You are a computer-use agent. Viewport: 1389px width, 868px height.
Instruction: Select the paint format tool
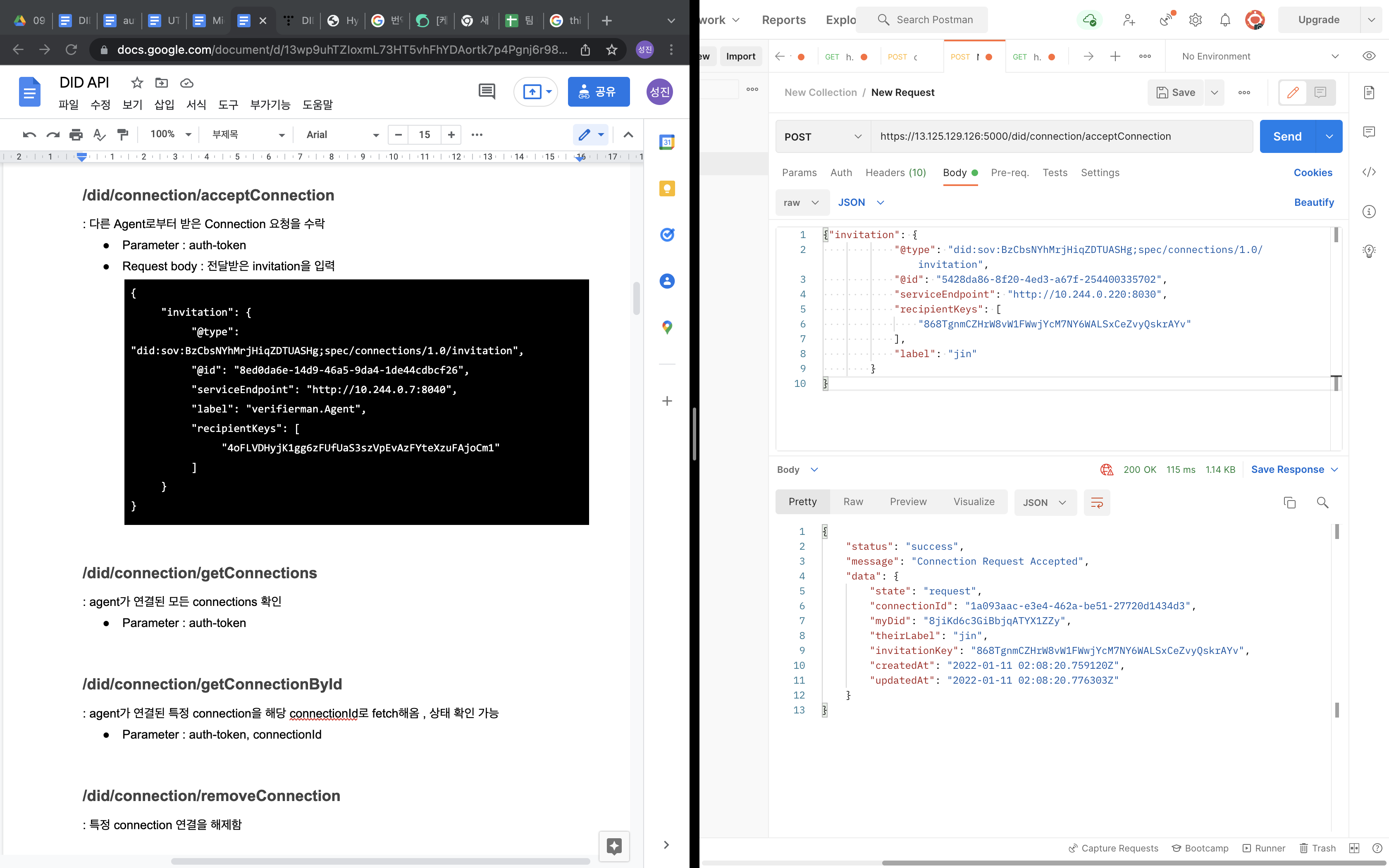click(x=122, y=134)
